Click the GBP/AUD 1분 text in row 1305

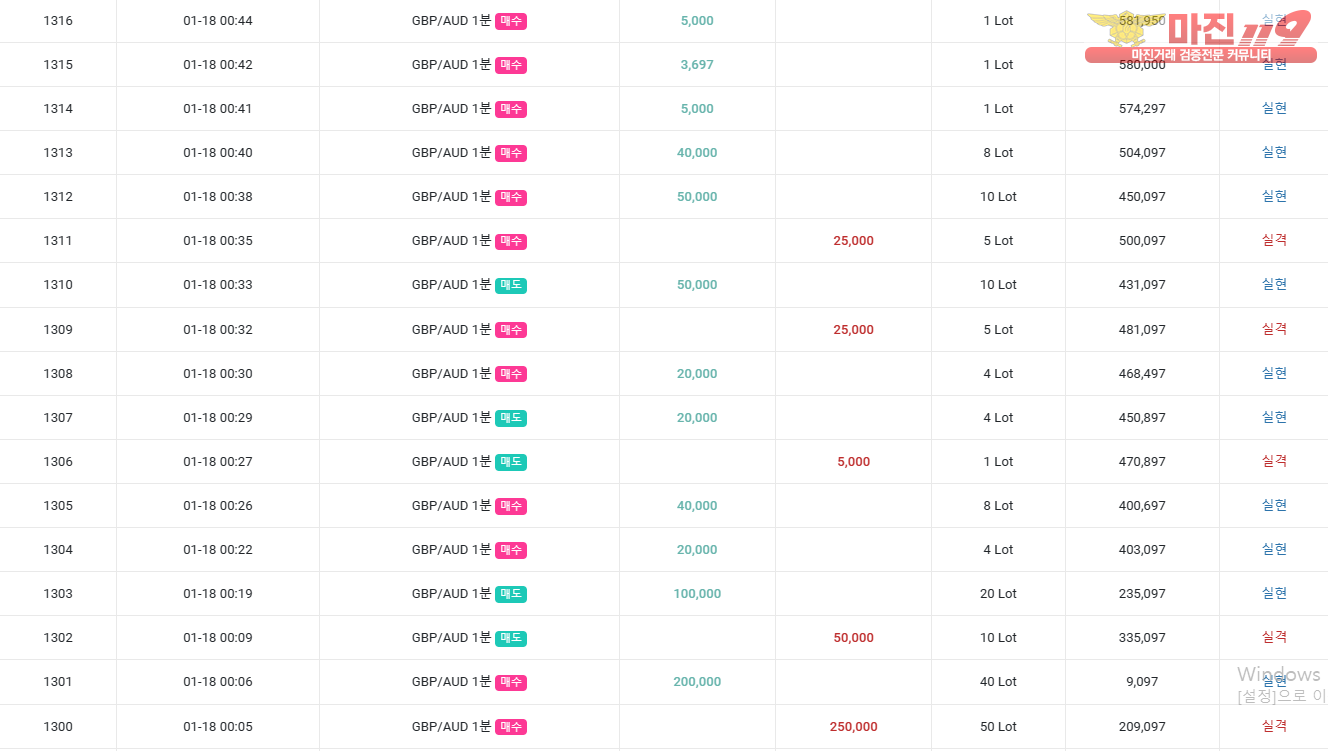(x=451, y=506)
